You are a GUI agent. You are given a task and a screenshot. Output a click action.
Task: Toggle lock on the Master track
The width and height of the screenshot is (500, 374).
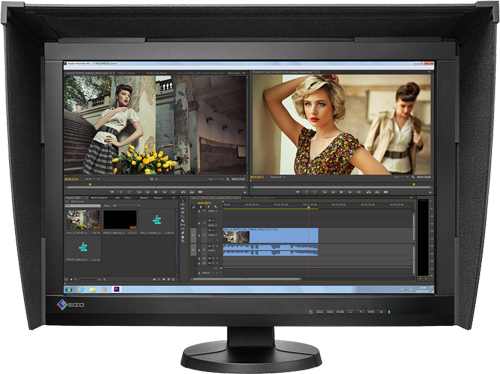(x=199, y=273)
